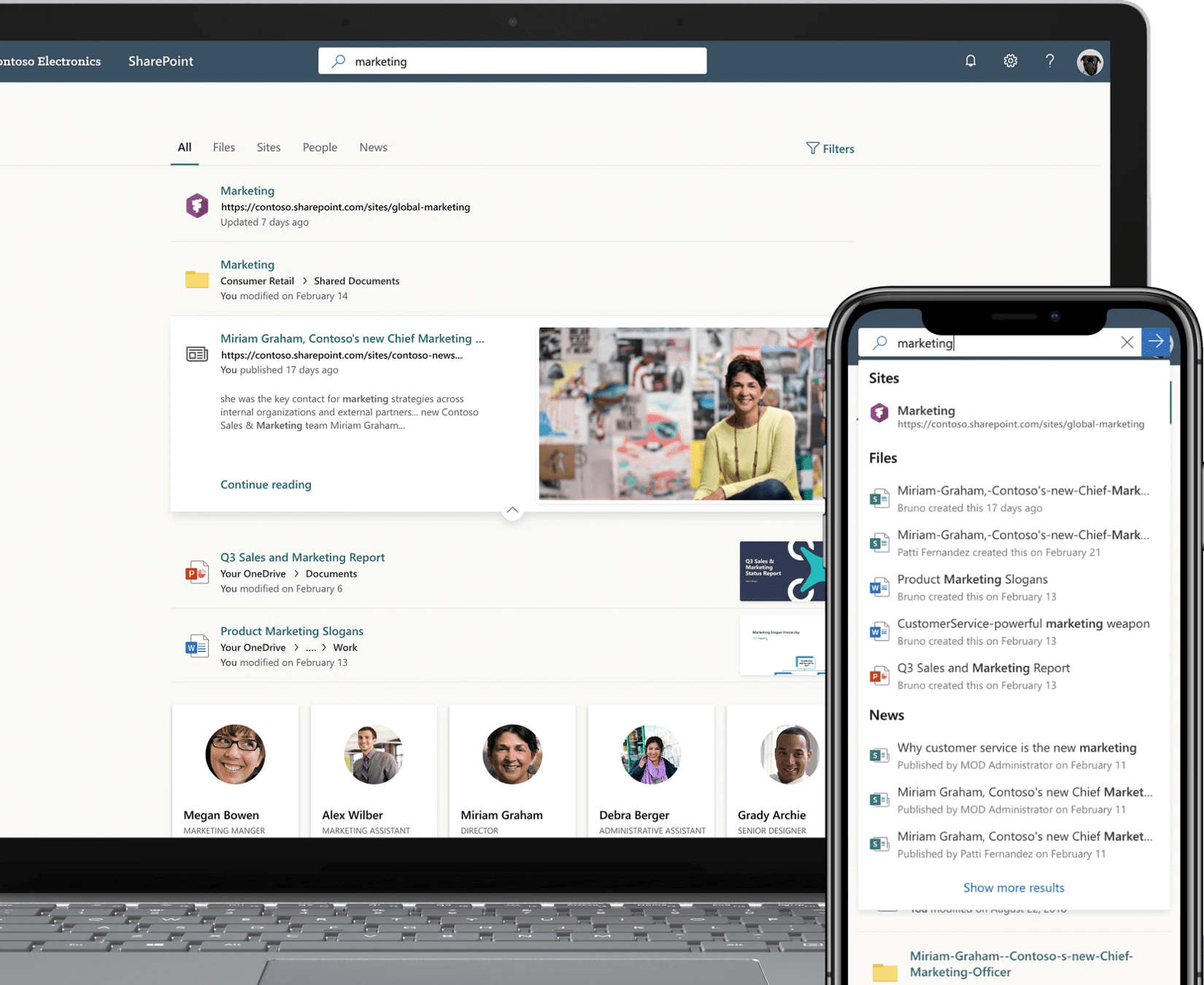This screenshot has height=985, width=1204.
Task: Click file icon for Bruno created 17 days ago
Action: click(879, 498)
